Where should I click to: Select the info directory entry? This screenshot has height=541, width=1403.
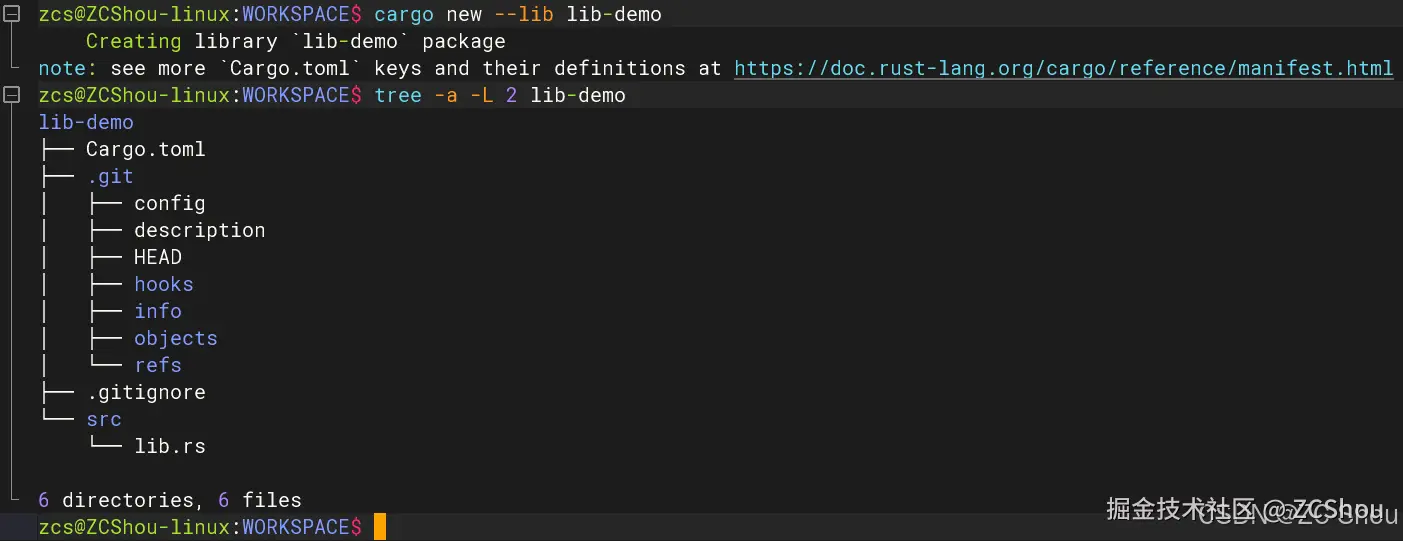[x=158, y=311]
